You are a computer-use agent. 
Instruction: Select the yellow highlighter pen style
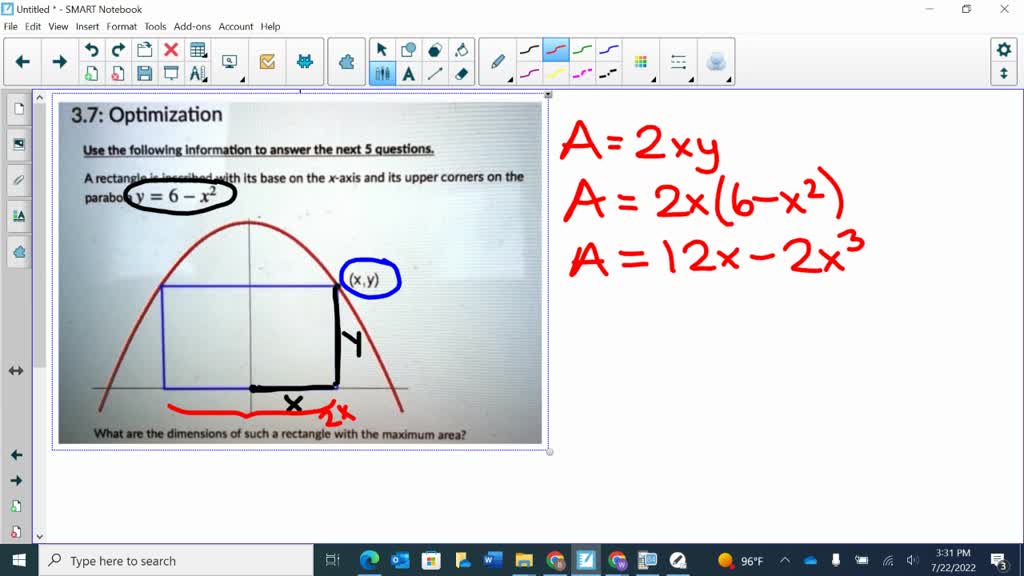[x=557, y=74]
